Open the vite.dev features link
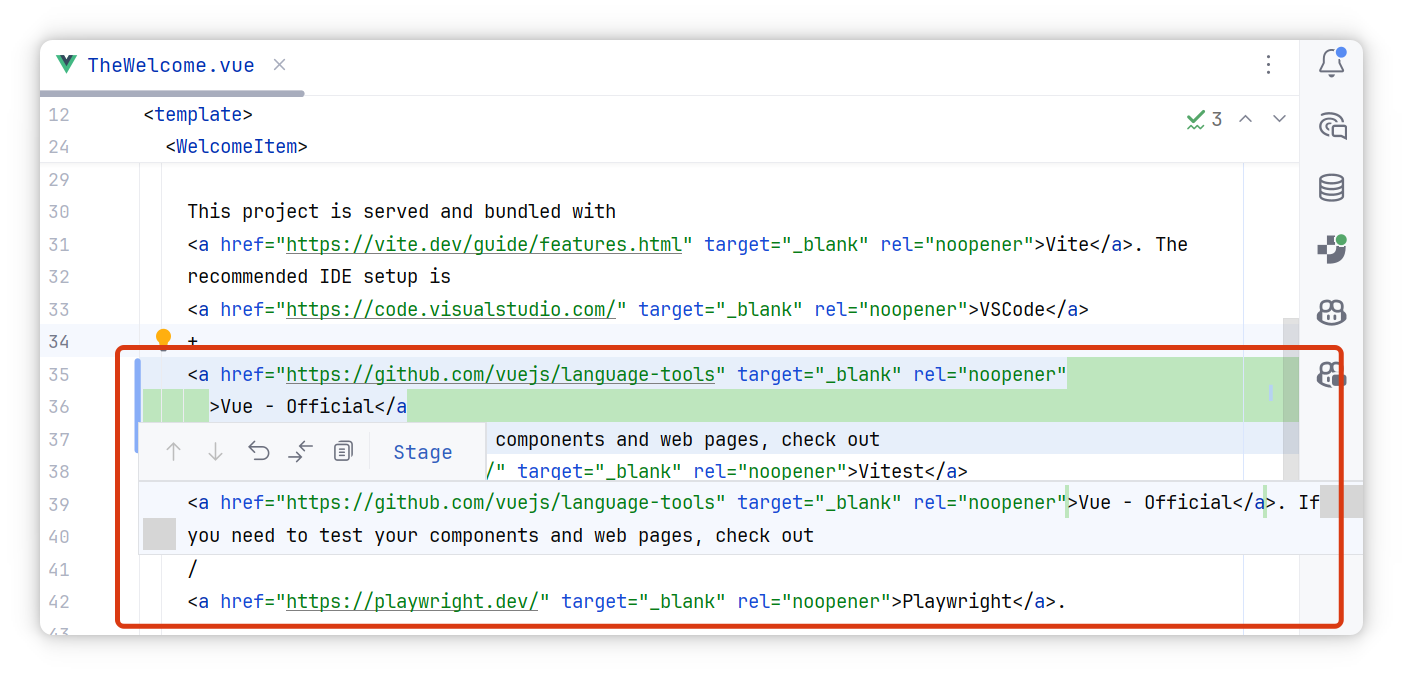The image size is (1403, 675). pos(482,244)
